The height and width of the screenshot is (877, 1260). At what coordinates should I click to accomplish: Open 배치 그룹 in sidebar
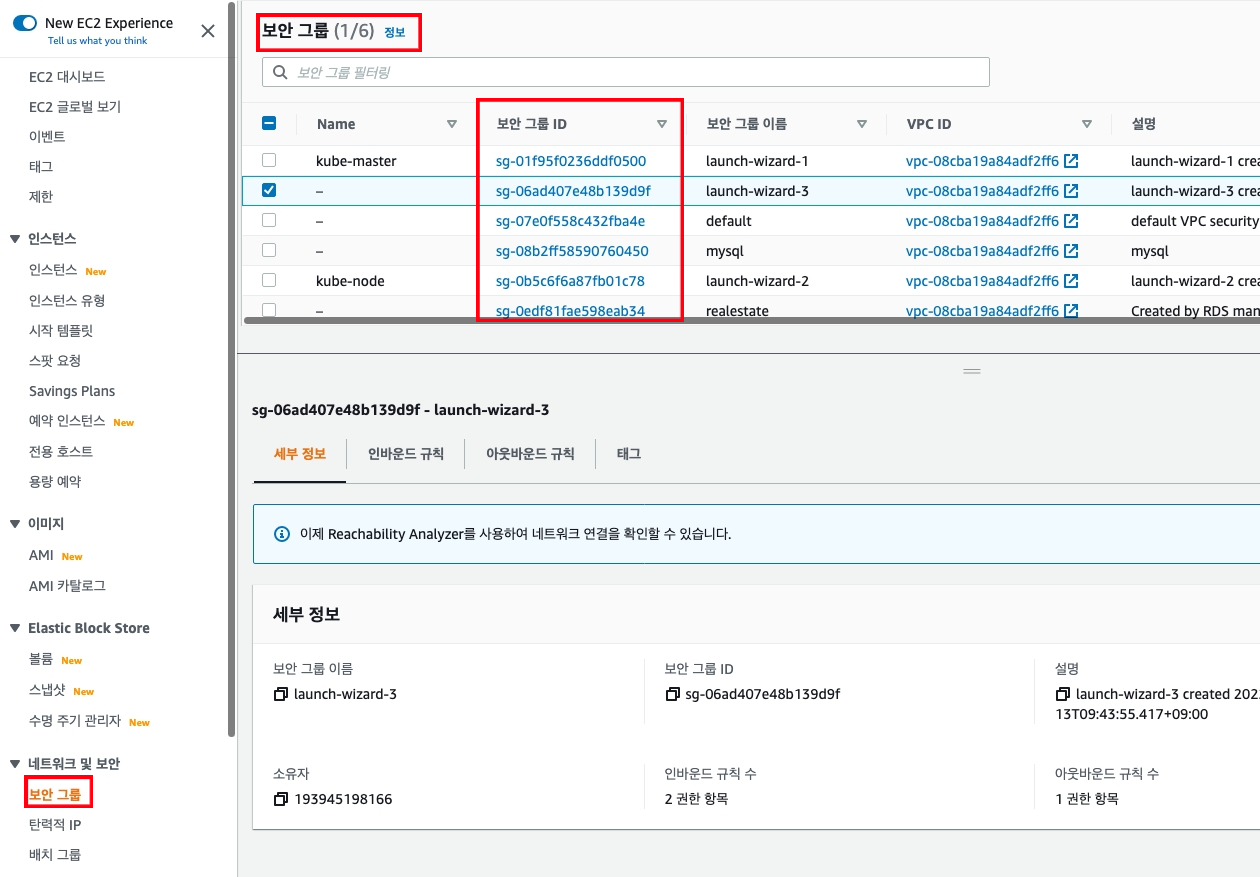[x=55, y=855]
